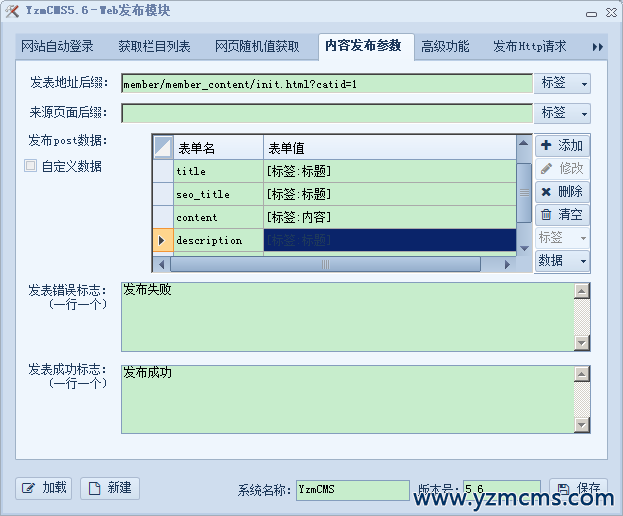The width and height of the screenshot is (623, 516).
Task: Click the 发表错误标志 text area
Action: pyautogui.click(x=348, y=317)
